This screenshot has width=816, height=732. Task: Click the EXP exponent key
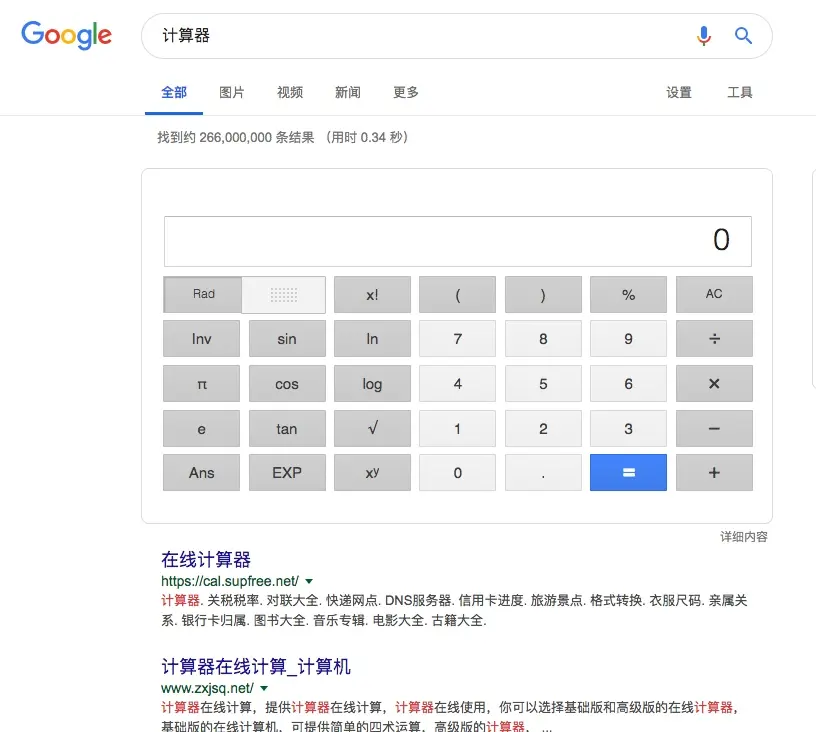click(x=287, y=472)
